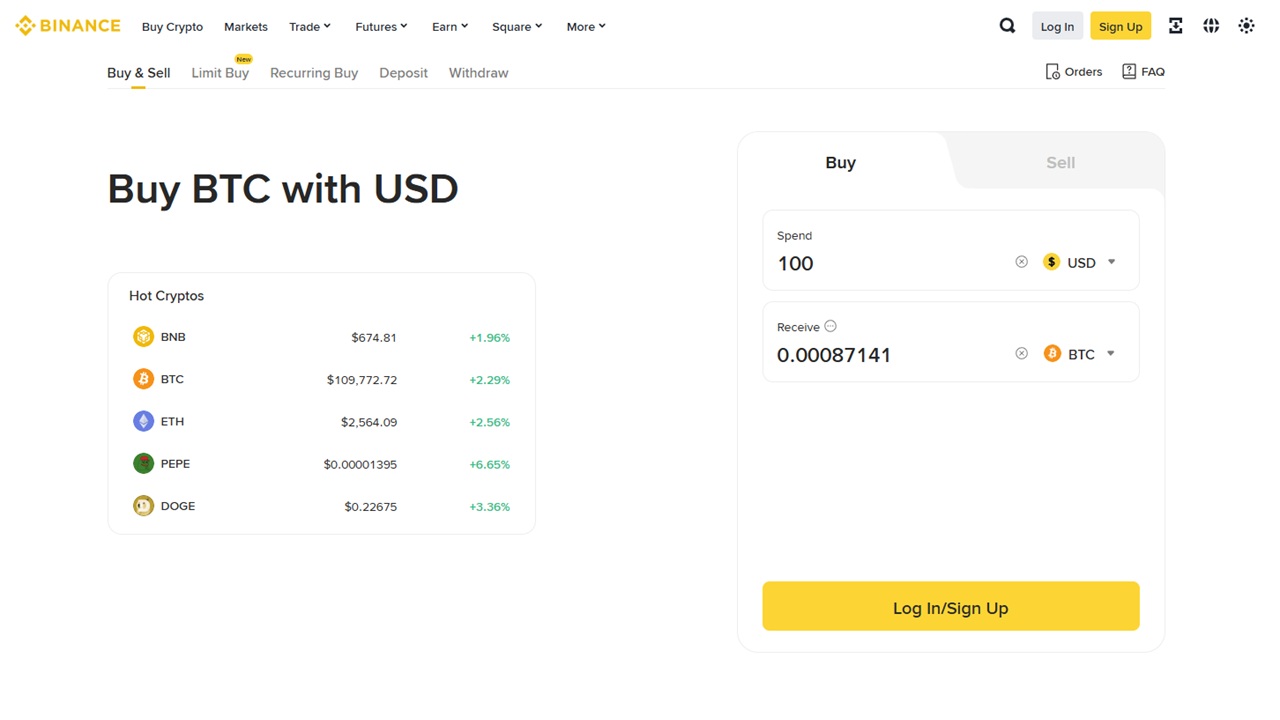Viewport: 1280px width, 720px height.
Task: Open the QR code download icon
Action: point(1176,26)
